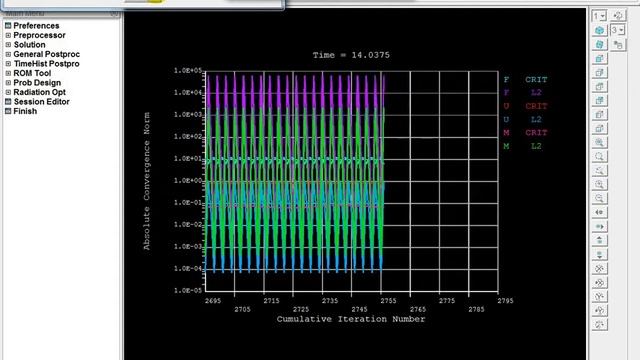The height and width of the screenshot is (360, 640).
Task: Open Preferences in Main Menu
Action: (36, 26)
